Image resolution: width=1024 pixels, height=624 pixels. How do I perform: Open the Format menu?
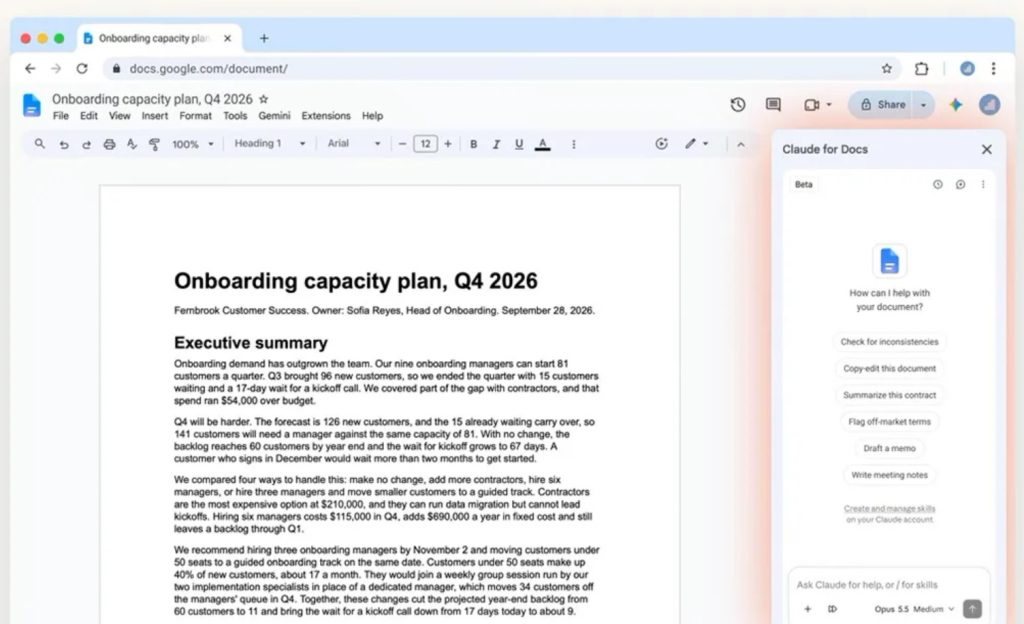coord(195,116)
